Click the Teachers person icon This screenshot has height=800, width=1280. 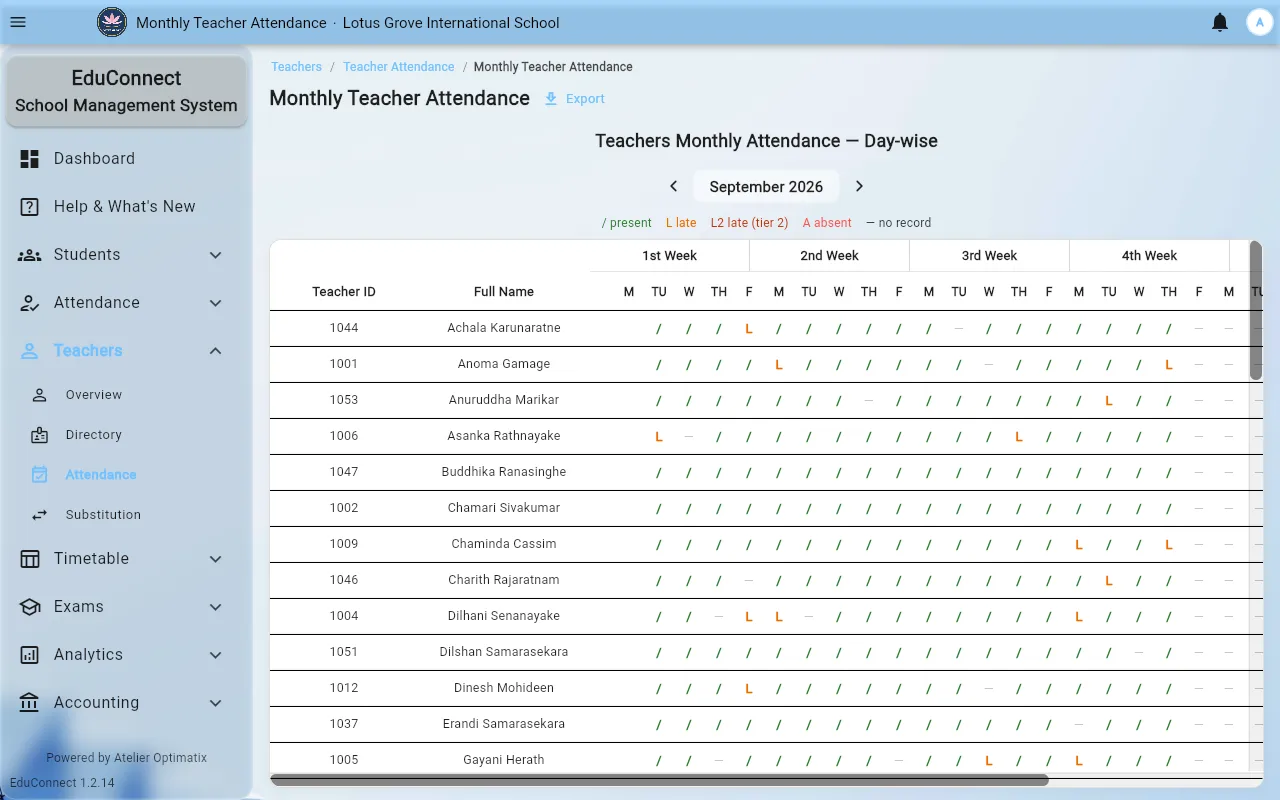coord(30,350)
